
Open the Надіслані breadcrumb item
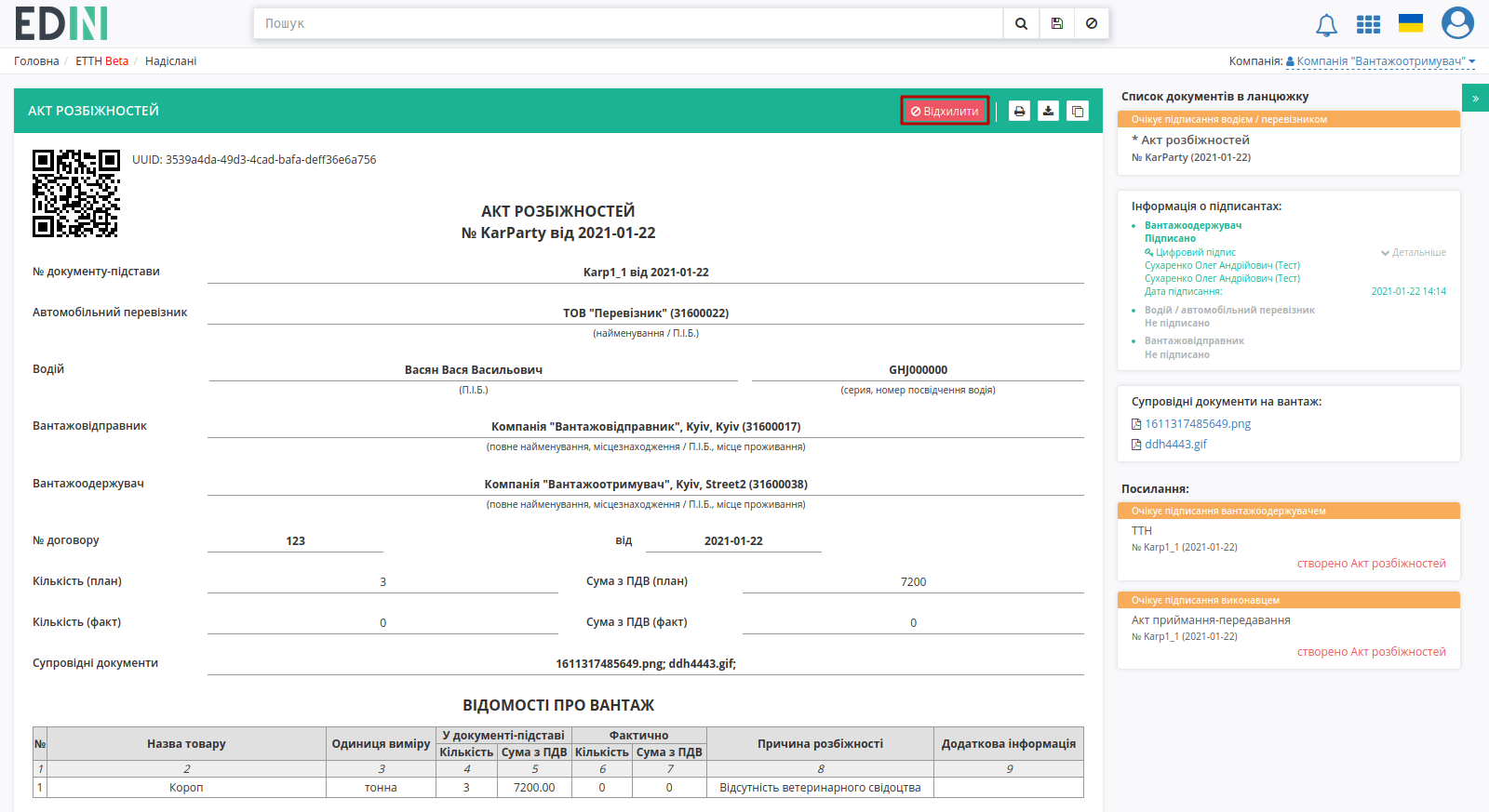coord(170,61)
